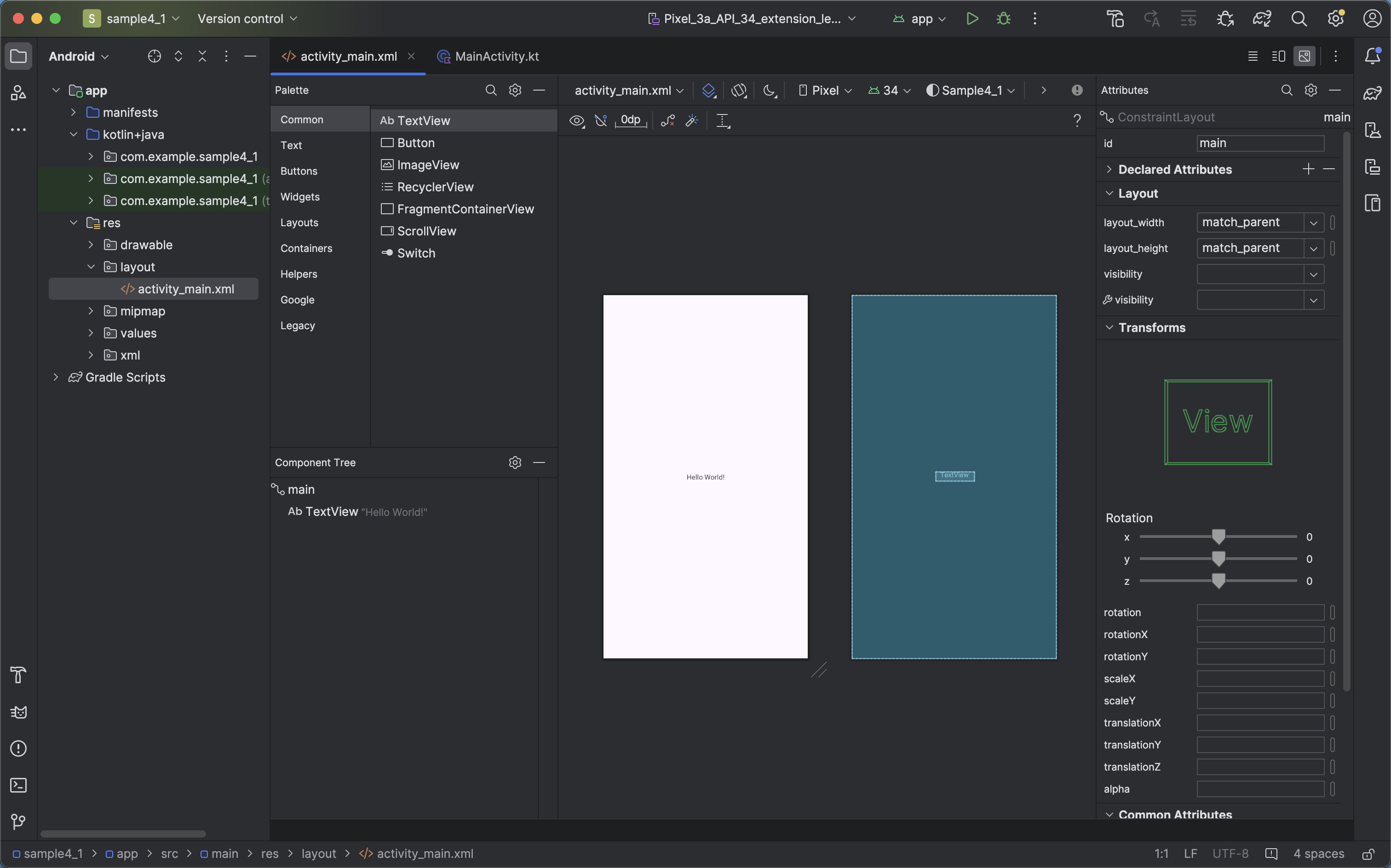
Task: Switch editor to Design view mode
Action: pos(1304,56)
